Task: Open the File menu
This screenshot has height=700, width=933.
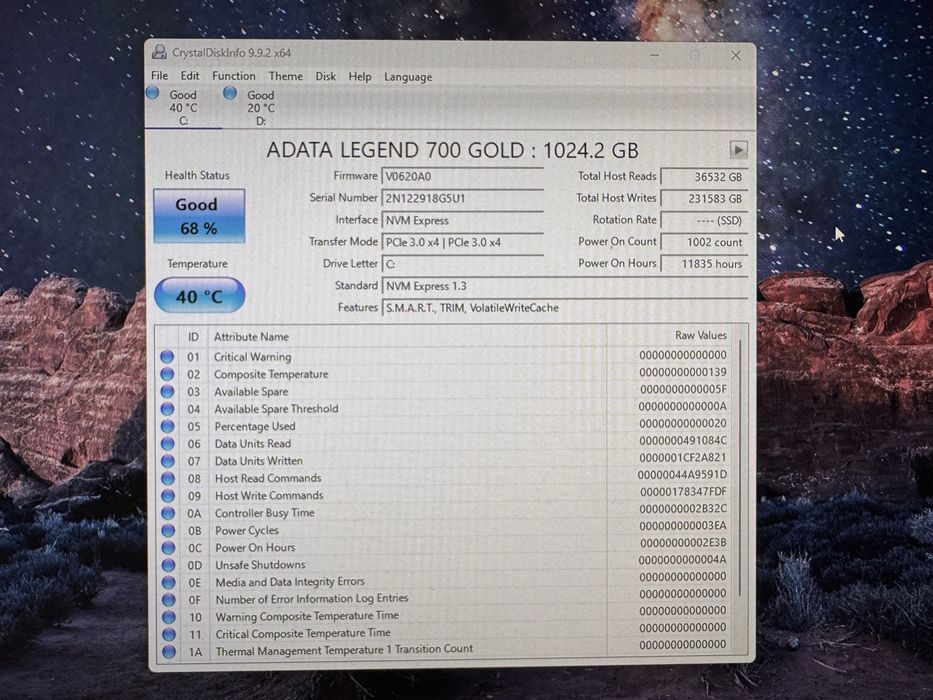Action: (159, 76)
